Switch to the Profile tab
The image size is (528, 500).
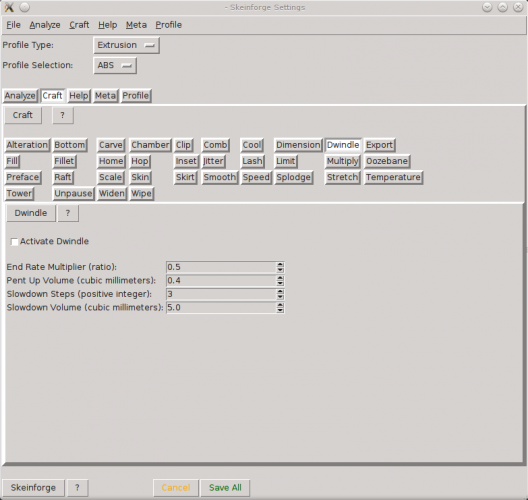tap(136, 96)
